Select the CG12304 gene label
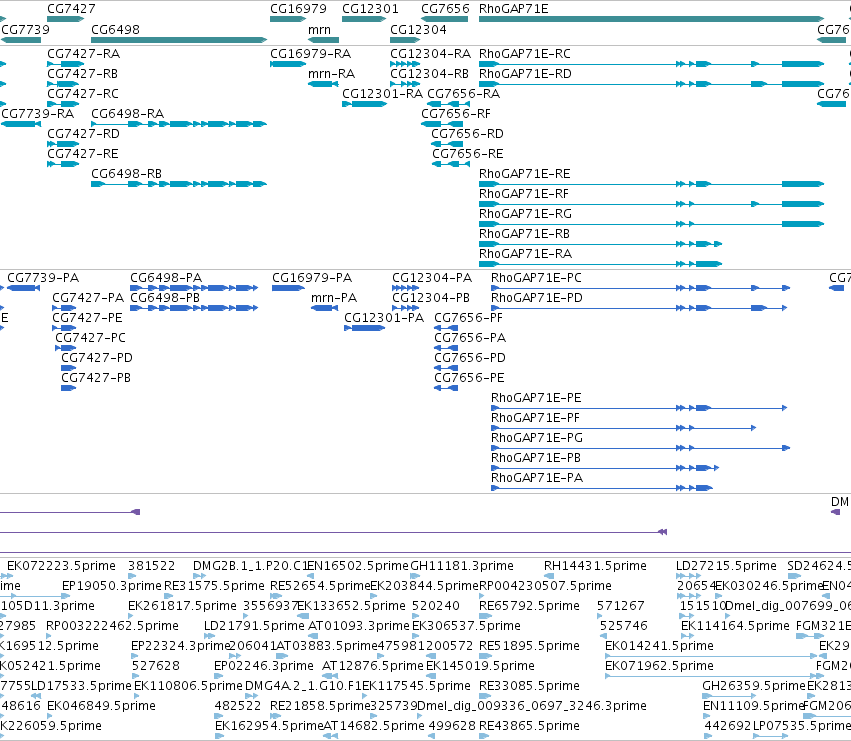This screenshot has width=851, height=741. [x=418, y=29]
